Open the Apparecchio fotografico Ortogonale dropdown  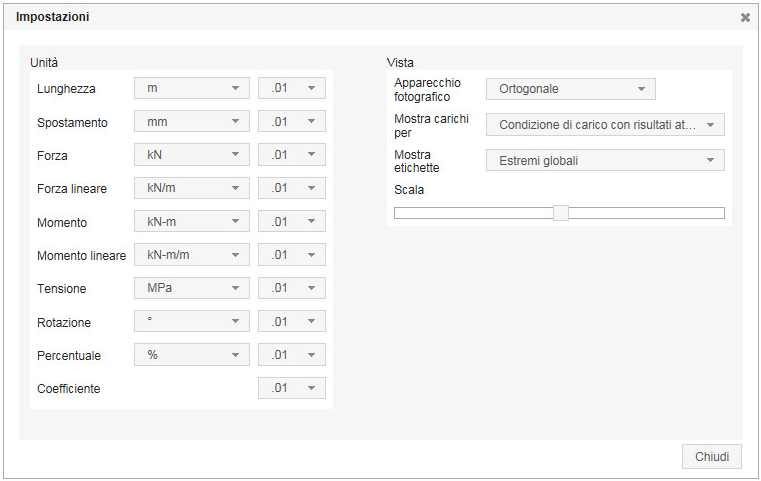tap(570, 89)
